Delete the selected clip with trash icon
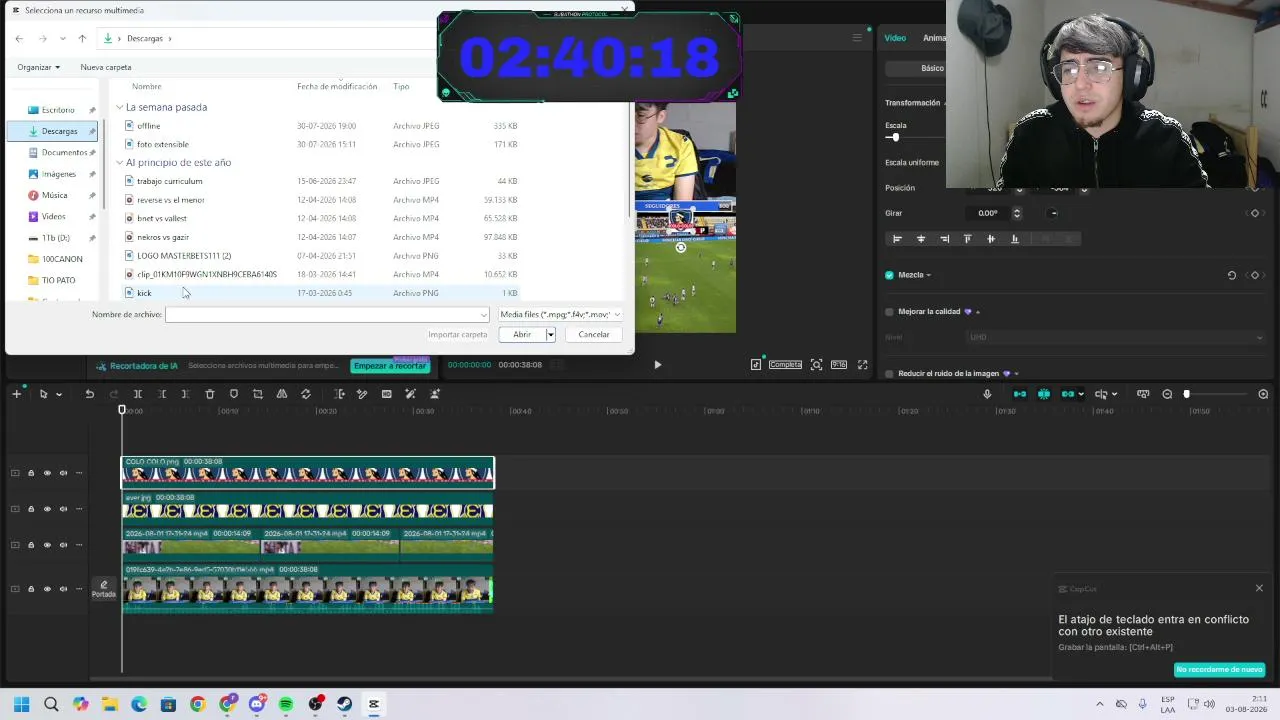The height and width of the screenshot is (720, 1280). (x=210, y=394)
